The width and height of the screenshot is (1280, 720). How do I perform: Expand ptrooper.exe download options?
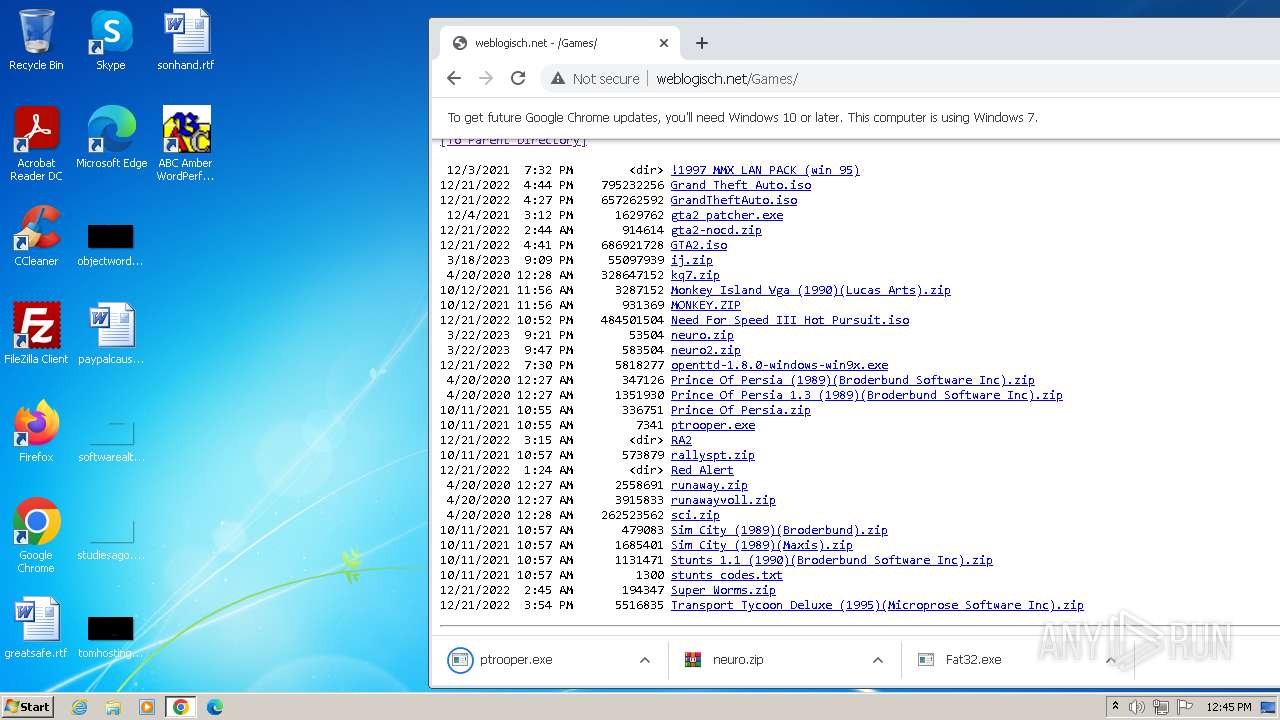(x=645, y=660)
